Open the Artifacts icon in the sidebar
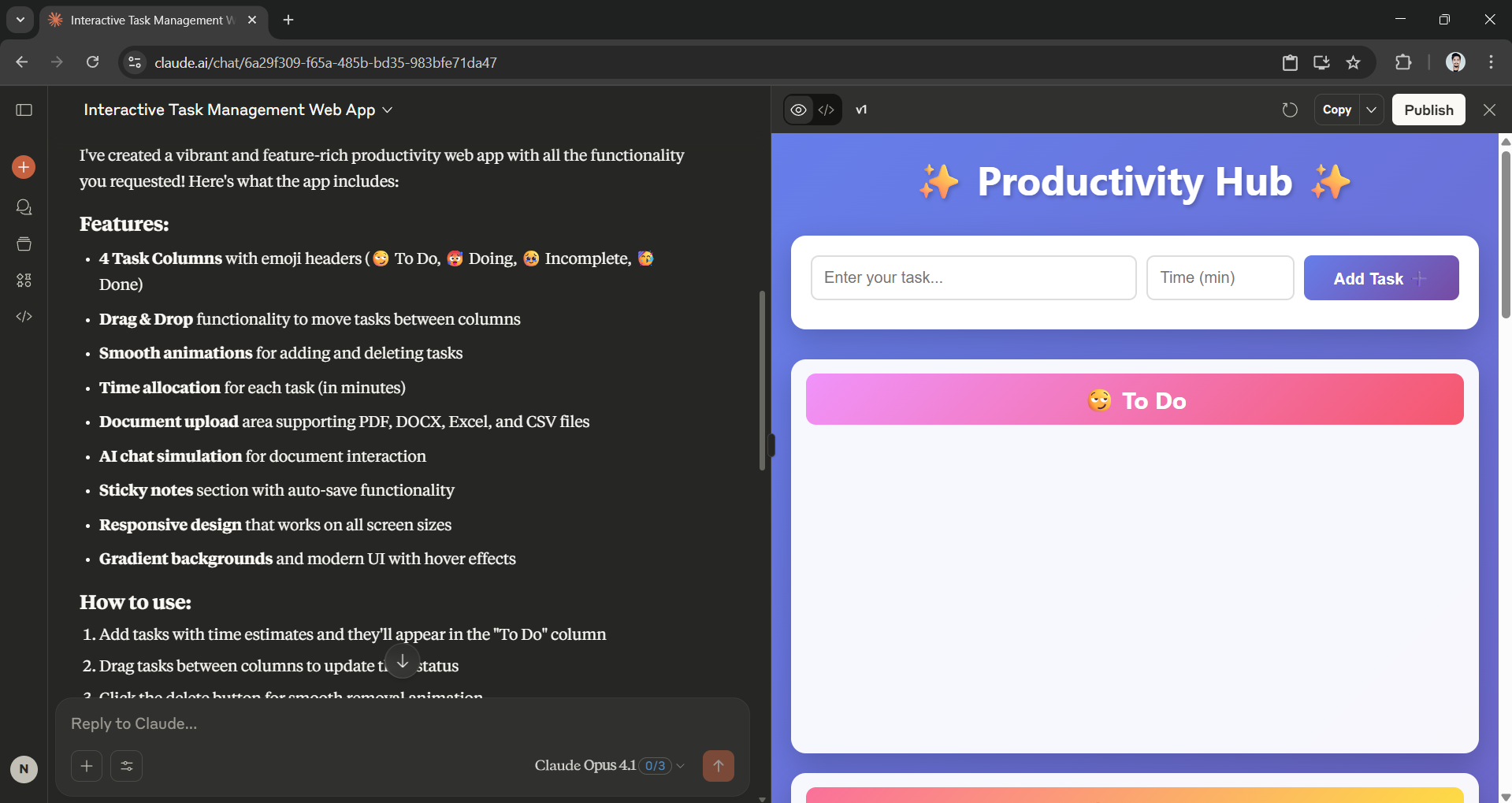 [24, 280]
